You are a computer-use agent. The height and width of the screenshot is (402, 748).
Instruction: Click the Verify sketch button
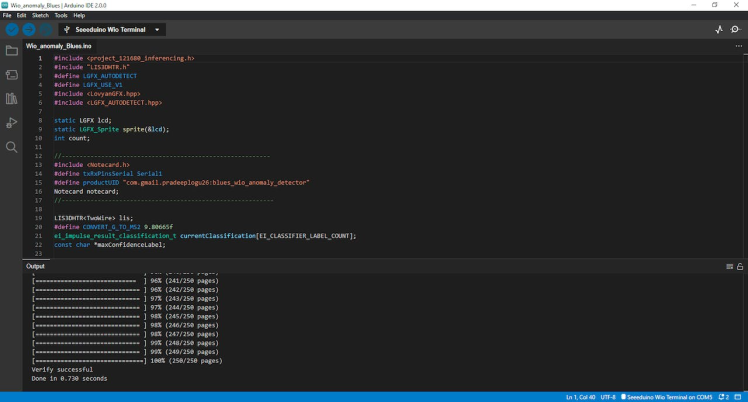tap(12, 30)
